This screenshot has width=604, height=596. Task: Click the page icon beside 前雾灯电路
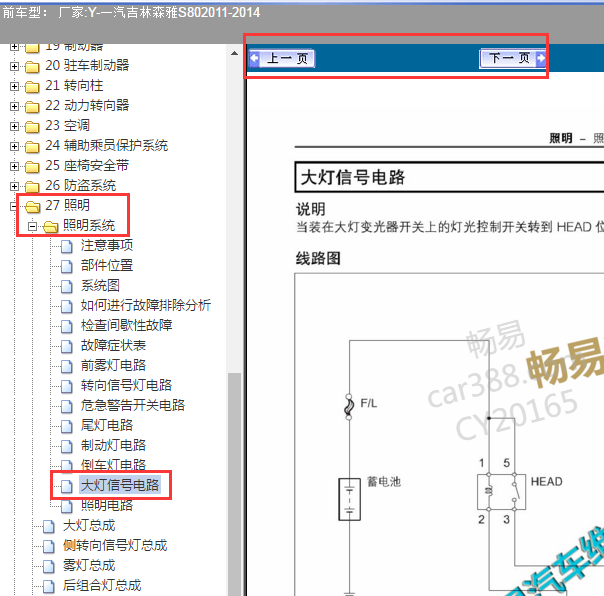67,367
